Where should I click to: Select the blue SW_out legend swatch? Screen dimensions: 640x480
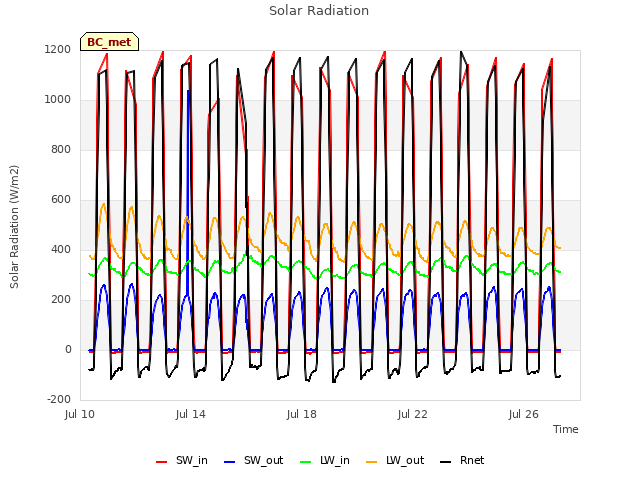click(230, 462)
